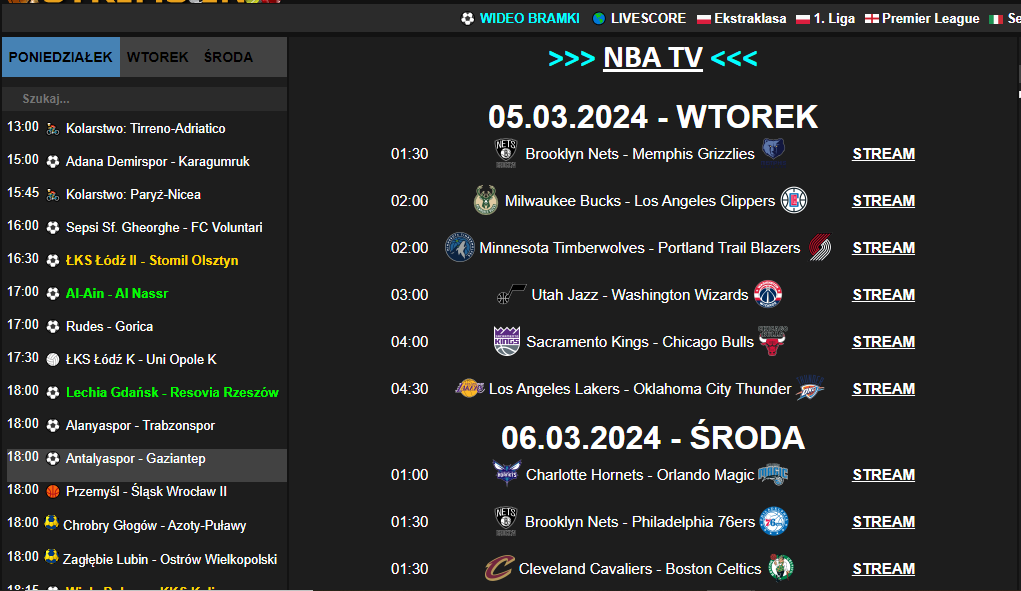Click volleyball icon beside ŁKS Łódź K

pos(53,359)
